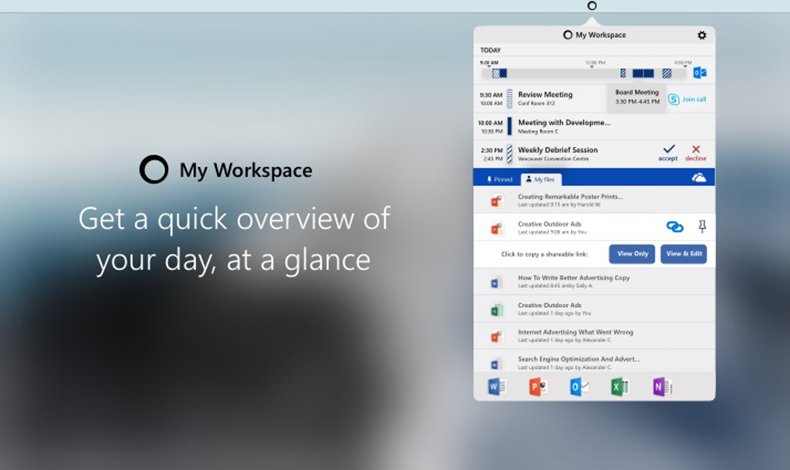This screenshot has width=790, height=470.
Task: Select the My files tab
Action: (x=541, y=179)
